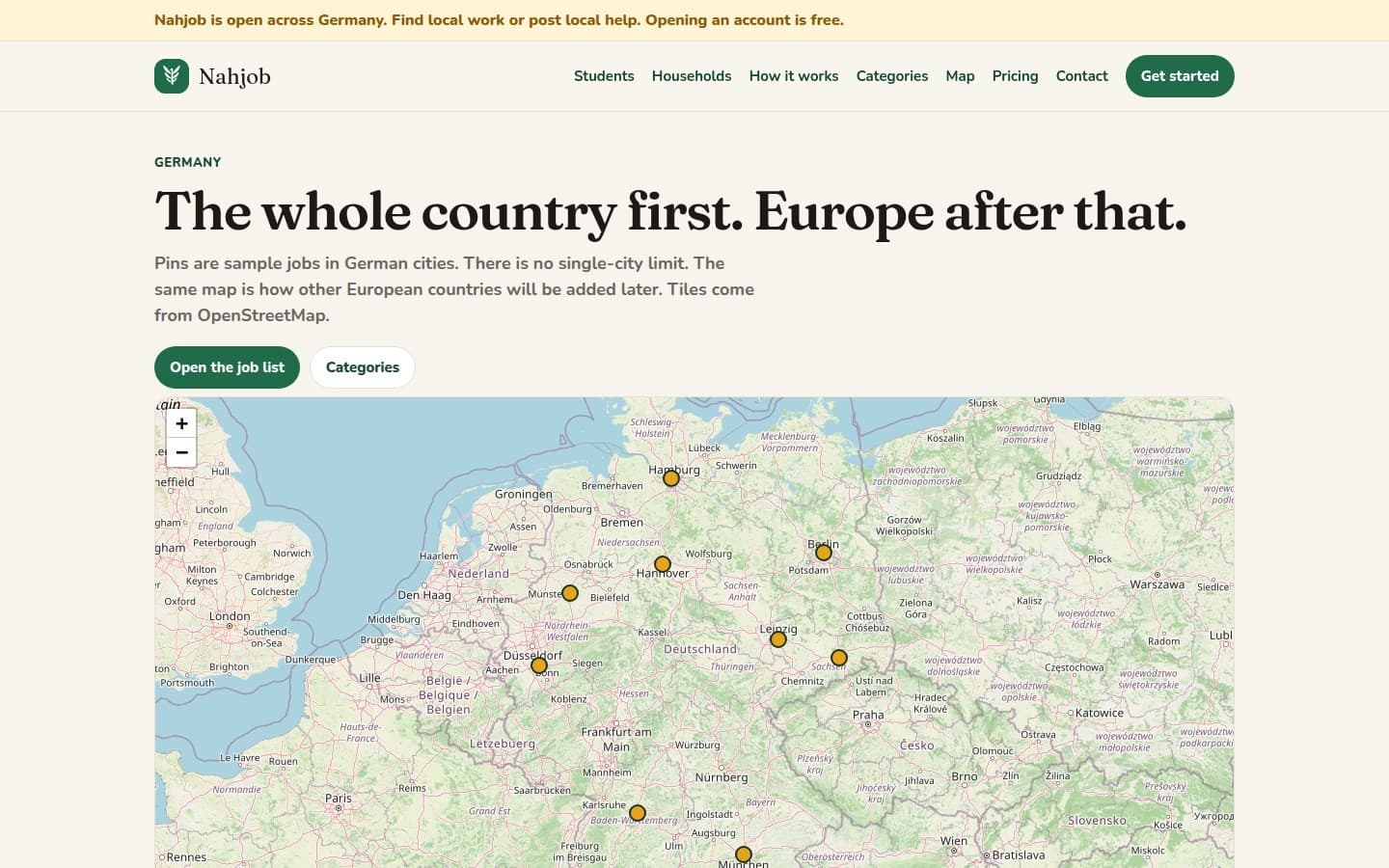Select the Leipzig job pin
The height and width of the screenshot is (868, 1389).
[778, 639]
